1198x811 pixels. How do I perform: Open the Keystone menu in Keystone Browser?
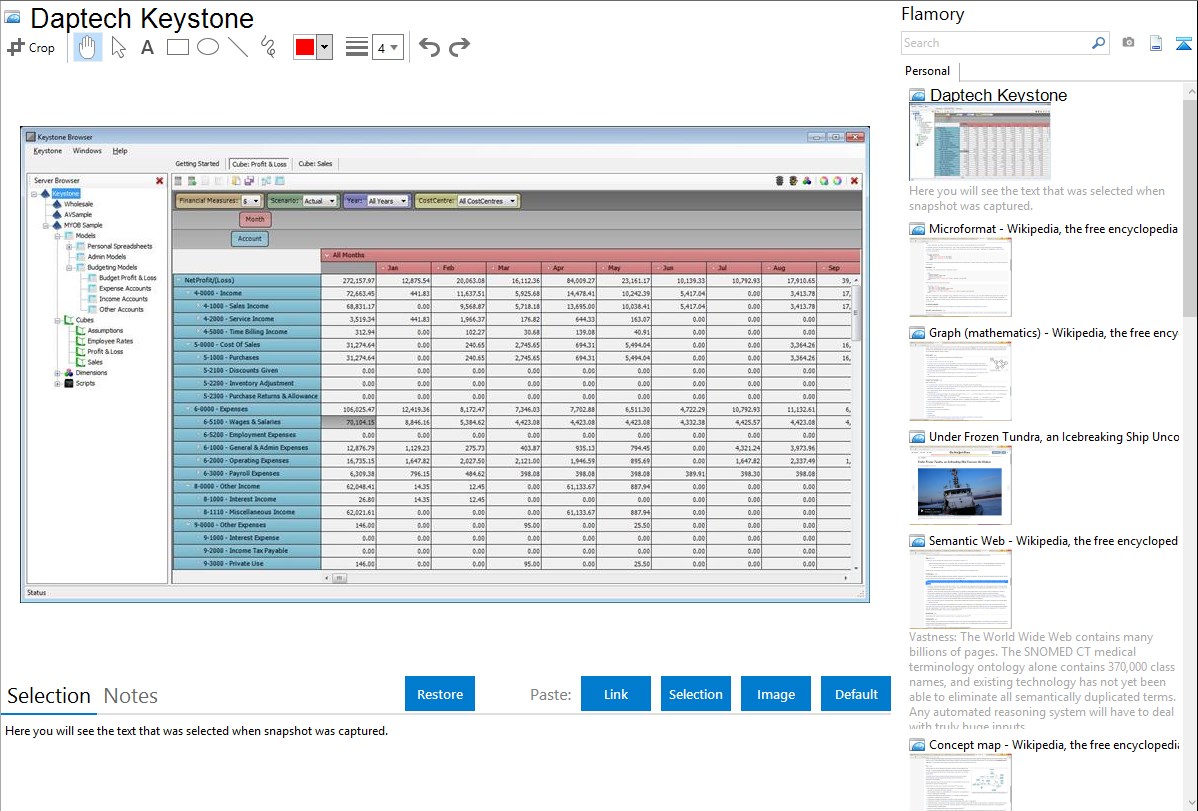point(47,151)
